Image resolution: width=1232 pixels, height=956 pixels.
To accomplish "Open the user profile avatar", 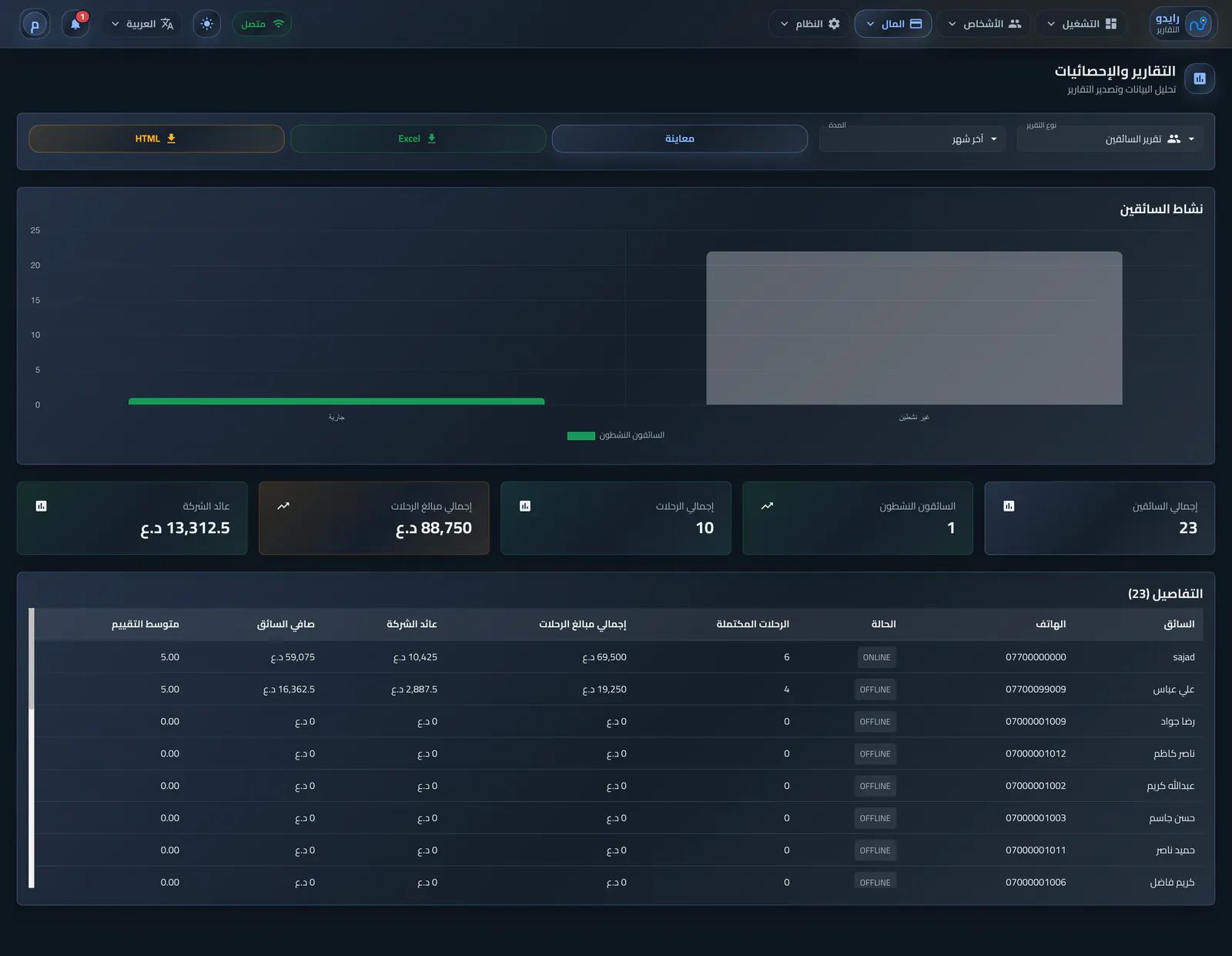I will click(35, 24).
